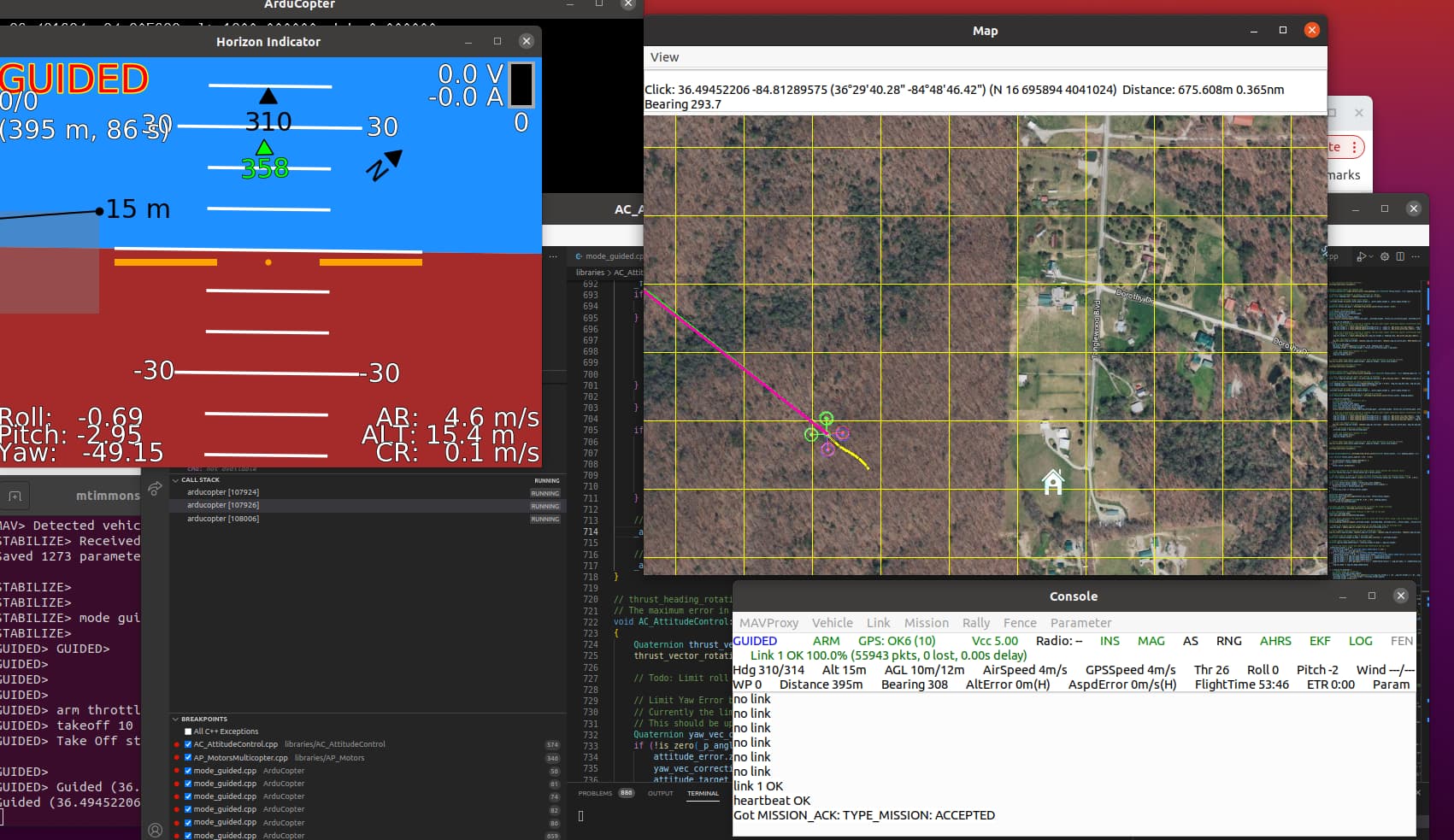Switch to the TERMINAL tab
This screenshot has width=1454, height=840.
click(x=703, y=793)
